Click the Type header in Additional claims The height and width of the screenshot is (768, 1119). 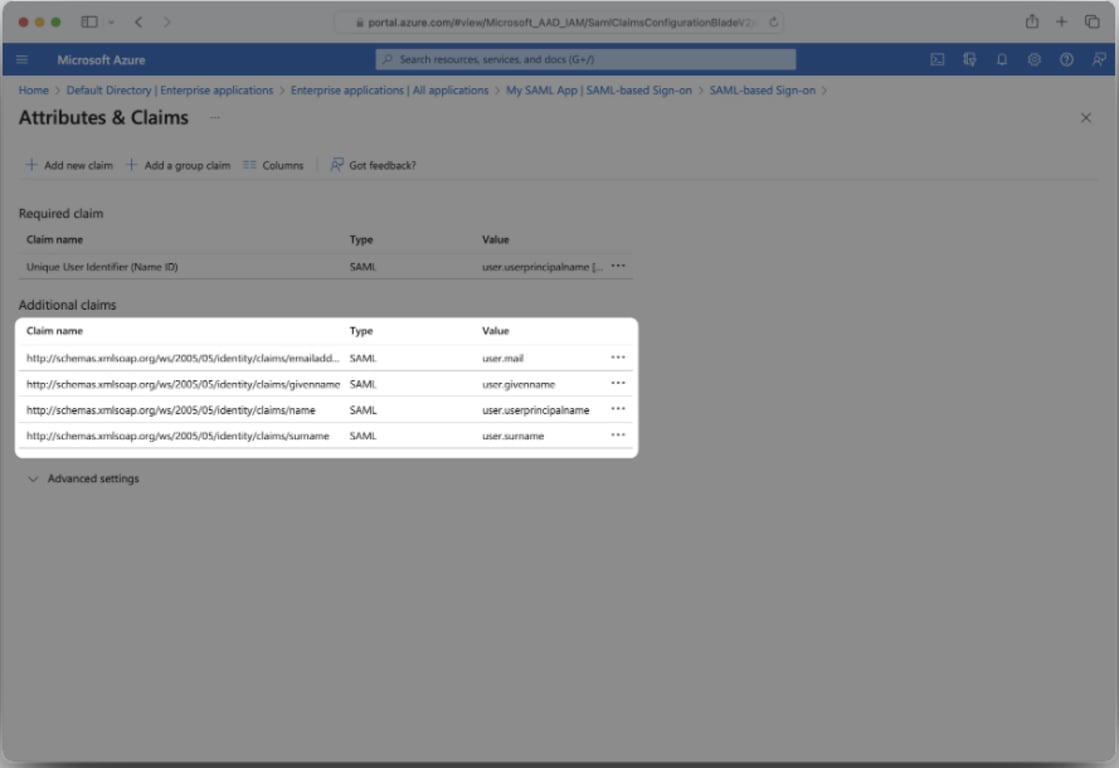click(361, 330)
